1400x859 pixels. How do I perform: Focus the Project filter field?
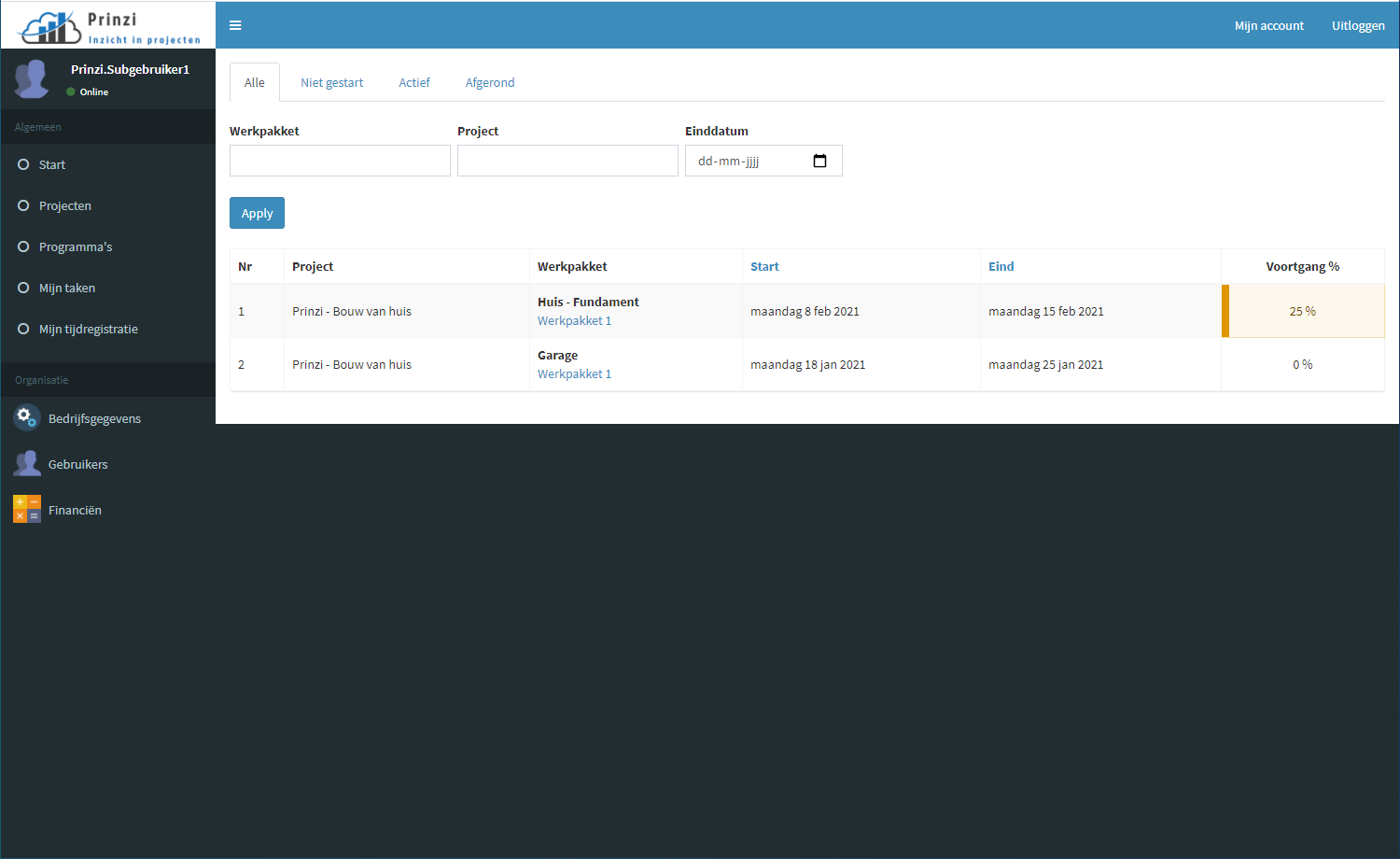click(x=567, y=161)
